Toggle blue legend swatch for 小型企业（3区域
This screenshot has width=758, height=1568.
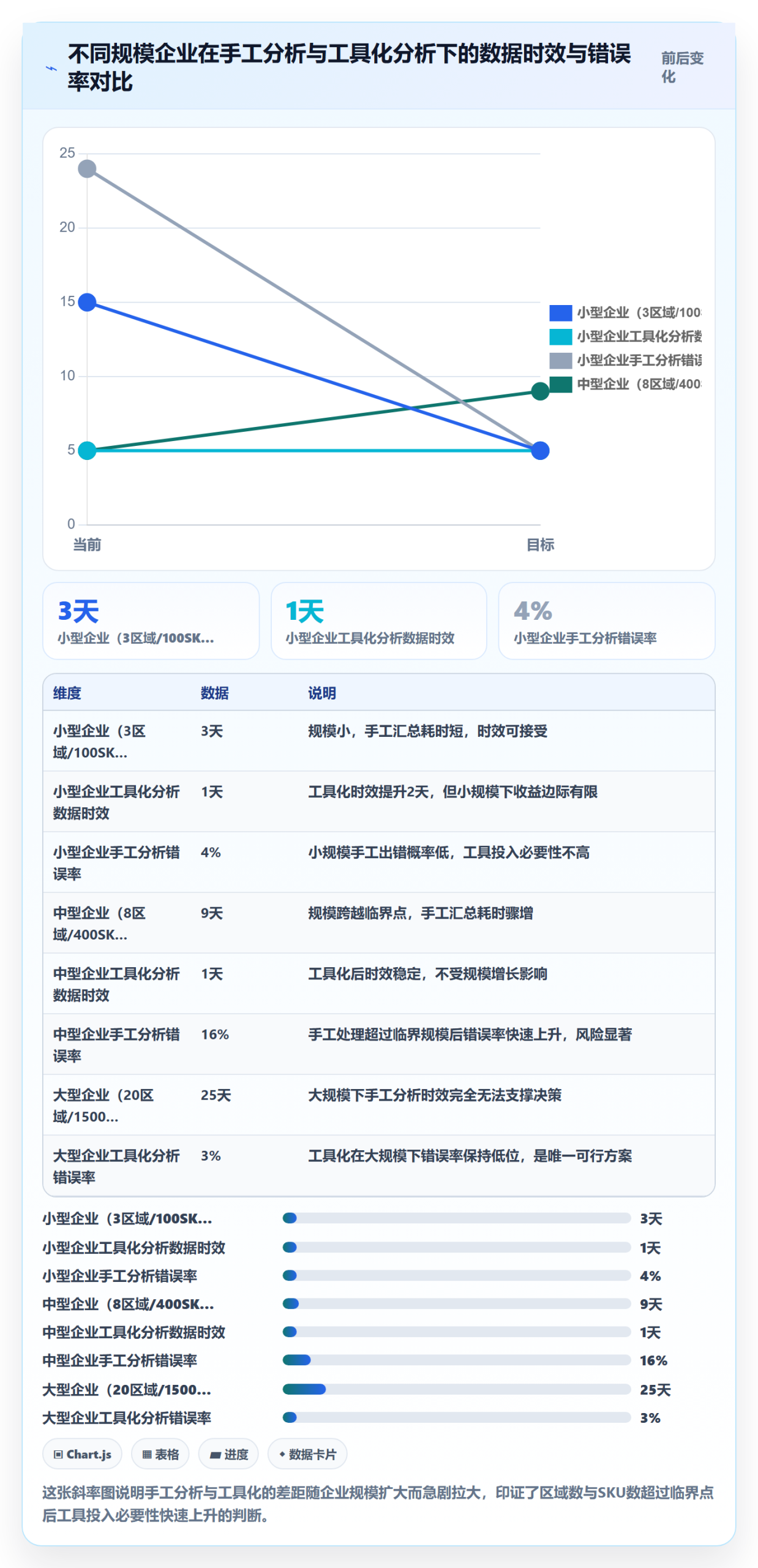[560, 313]
